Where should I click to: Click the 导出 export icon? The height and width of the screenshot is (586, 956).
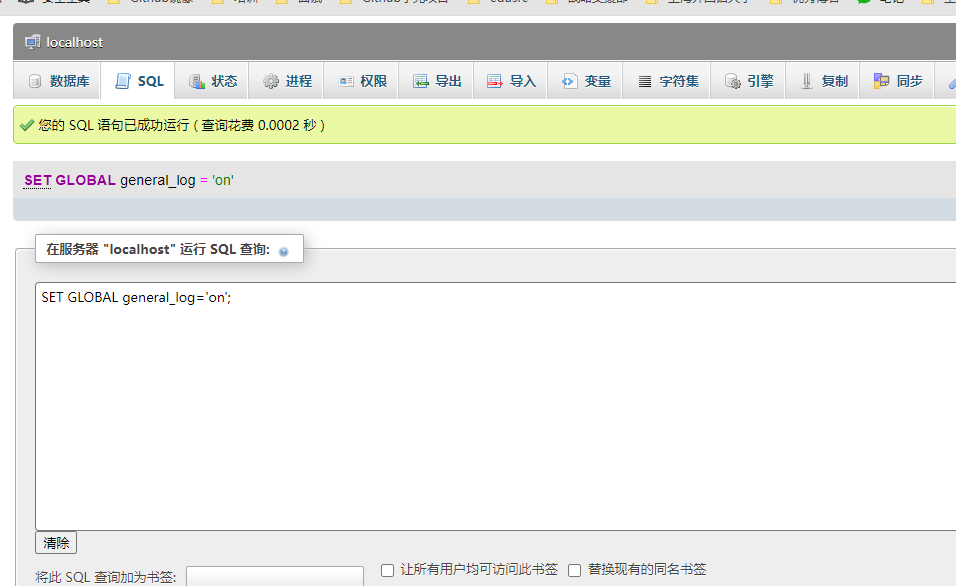pos(421,81)
